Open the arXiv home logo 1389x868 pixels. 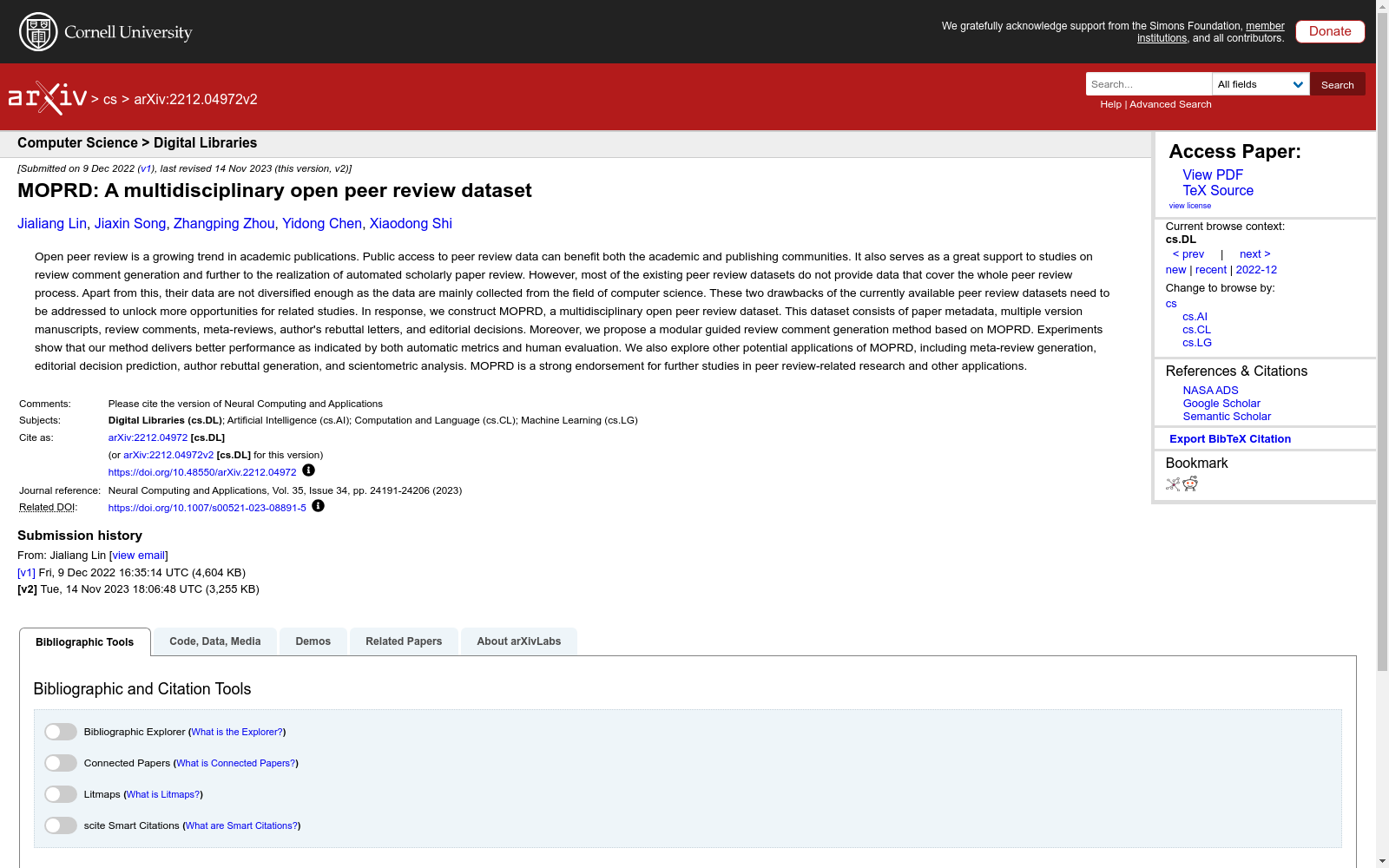(x=48, y=98)
